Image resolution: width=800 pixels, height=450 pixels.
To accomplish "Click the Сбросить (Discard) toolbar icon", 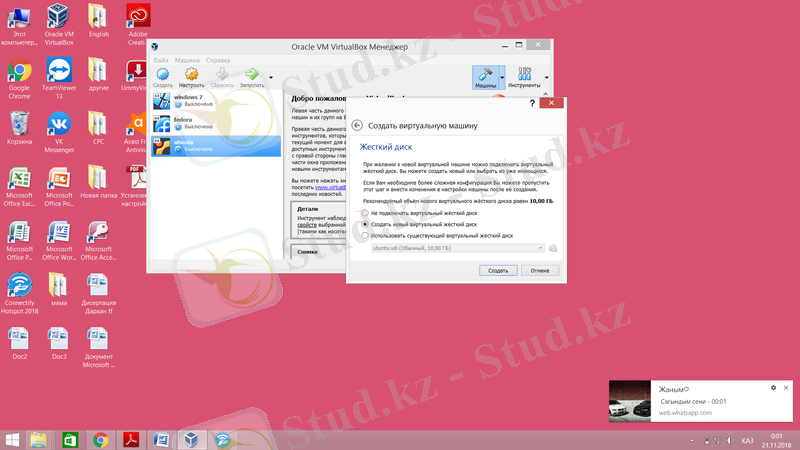I will (222, 78).
